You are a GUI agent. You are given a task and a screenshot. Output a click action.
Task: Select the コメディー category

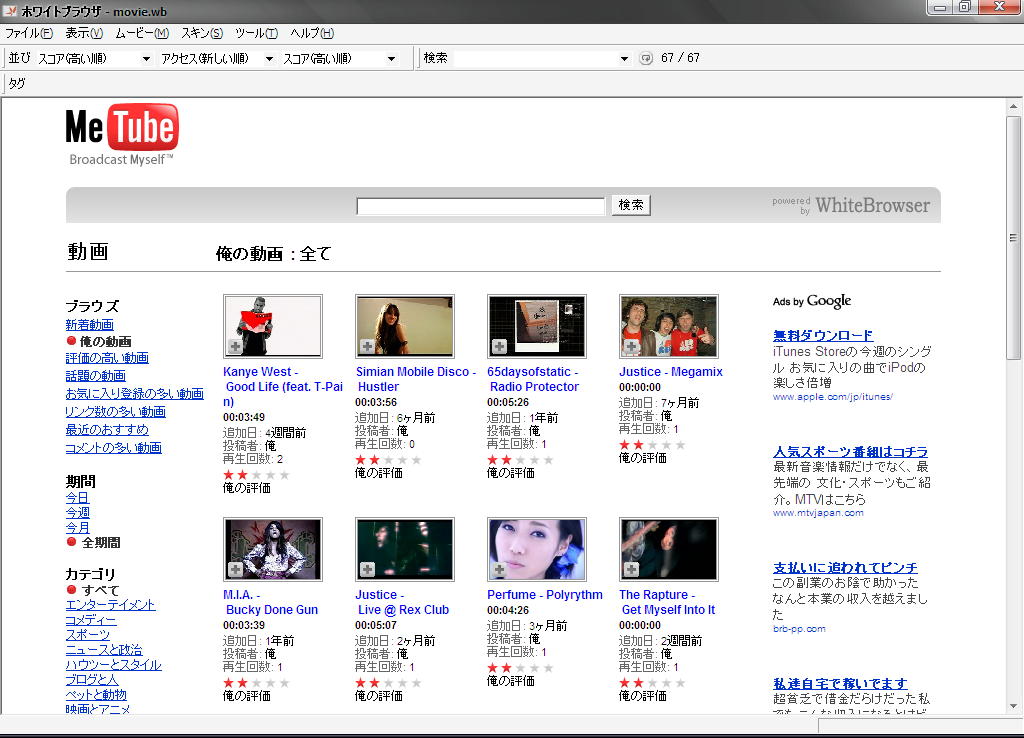tap(91, 620)
